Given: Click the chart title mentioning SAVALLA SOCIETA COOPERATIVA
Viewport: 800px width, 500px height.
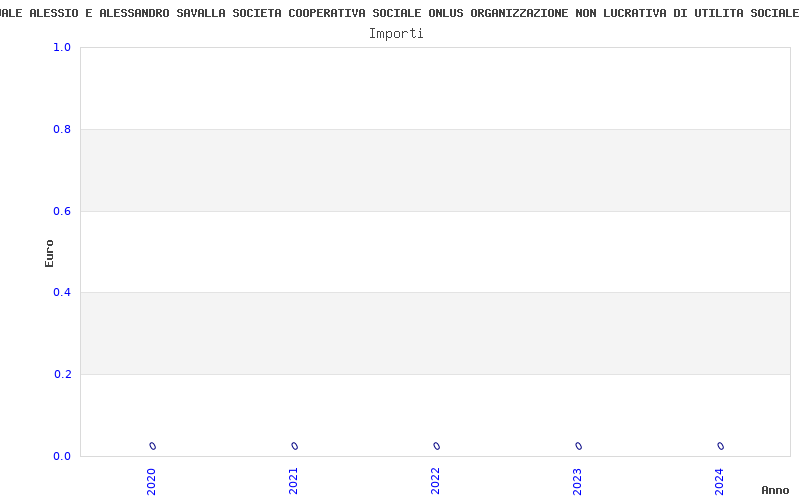Looking at the screenshot, I should [400, 13].
